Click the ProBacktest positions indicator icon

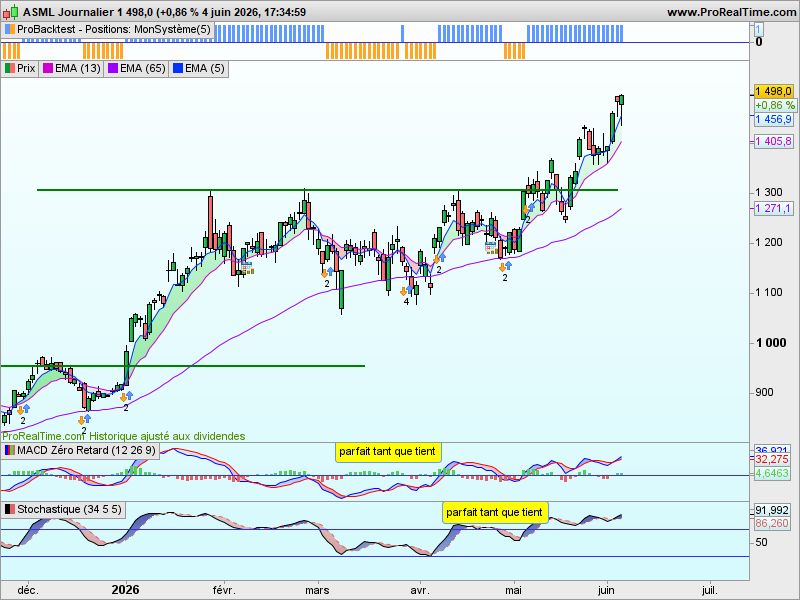(9, 30)
